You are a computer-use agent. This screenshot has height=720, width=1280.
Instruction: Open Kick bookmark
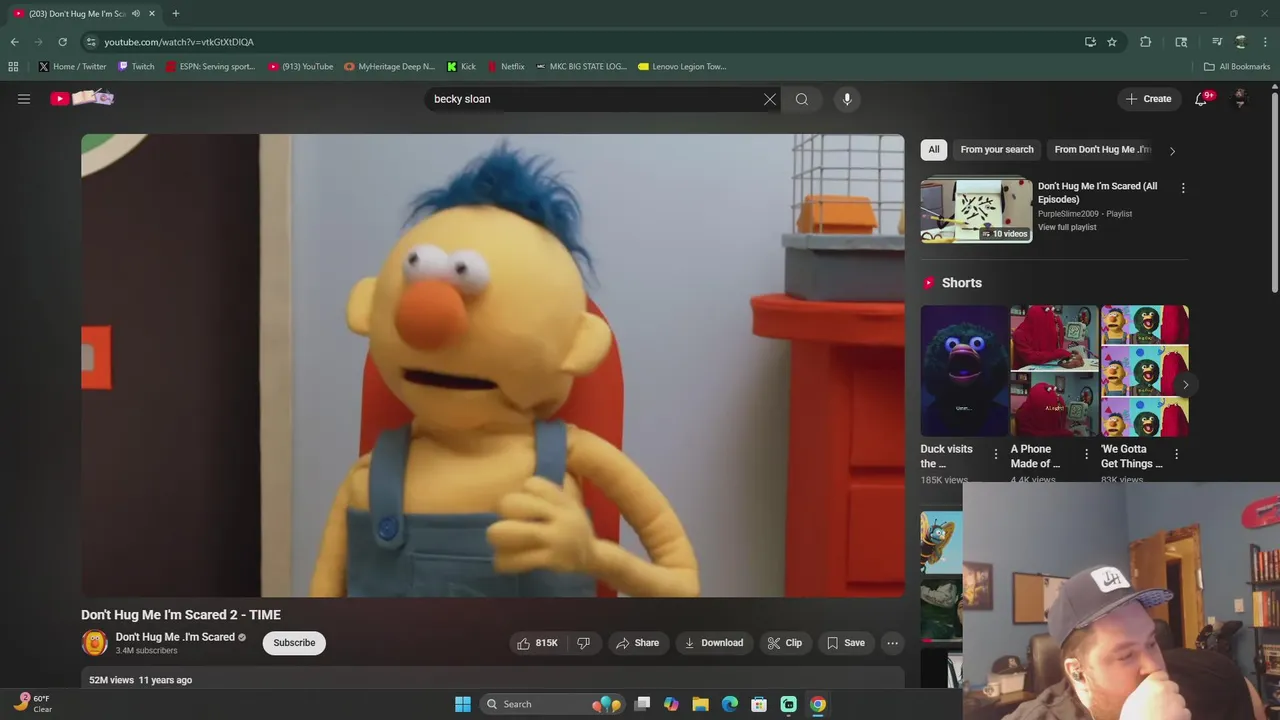coord(461,67)
